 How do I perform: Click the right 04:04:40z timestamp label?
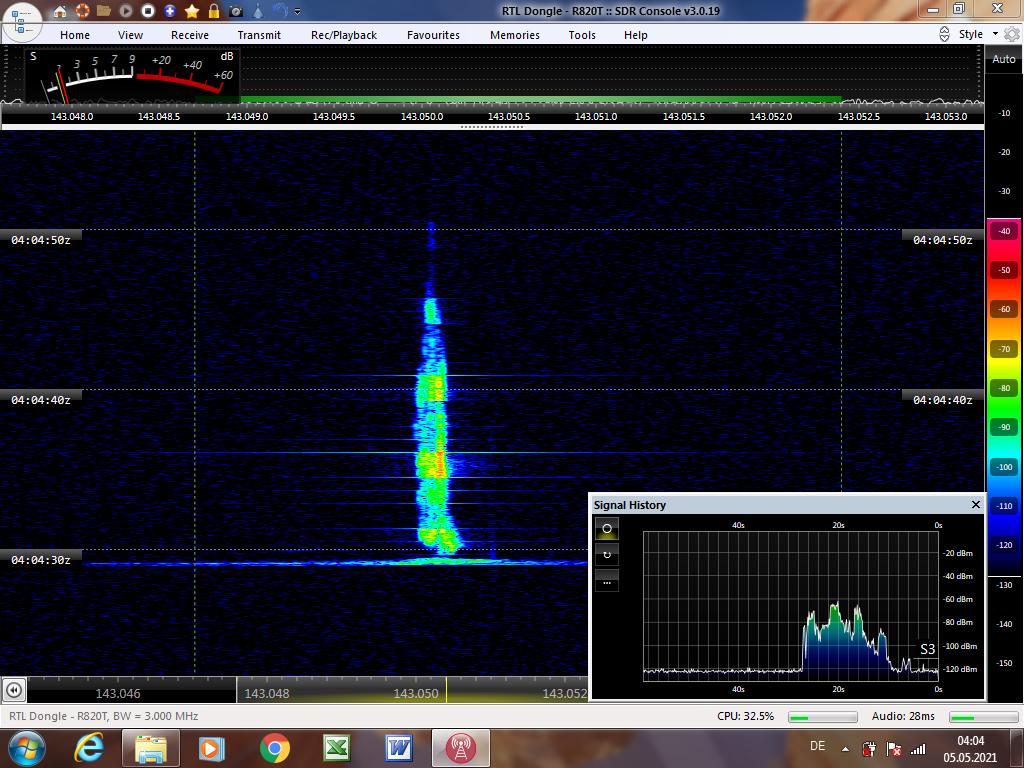click(942, 400)
